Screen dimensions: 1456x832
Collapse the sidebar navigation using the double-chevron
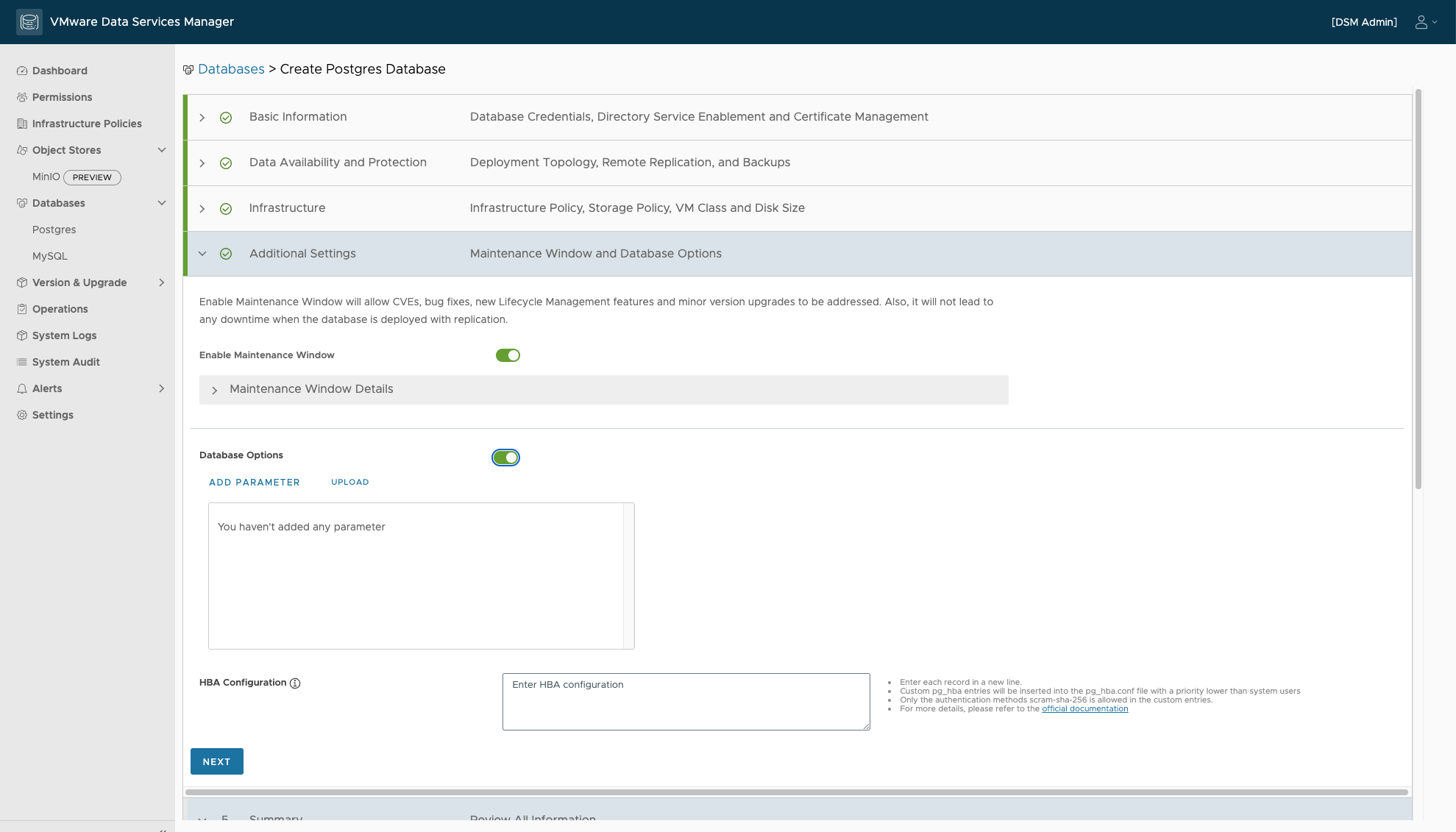click(x=163, y=829)
